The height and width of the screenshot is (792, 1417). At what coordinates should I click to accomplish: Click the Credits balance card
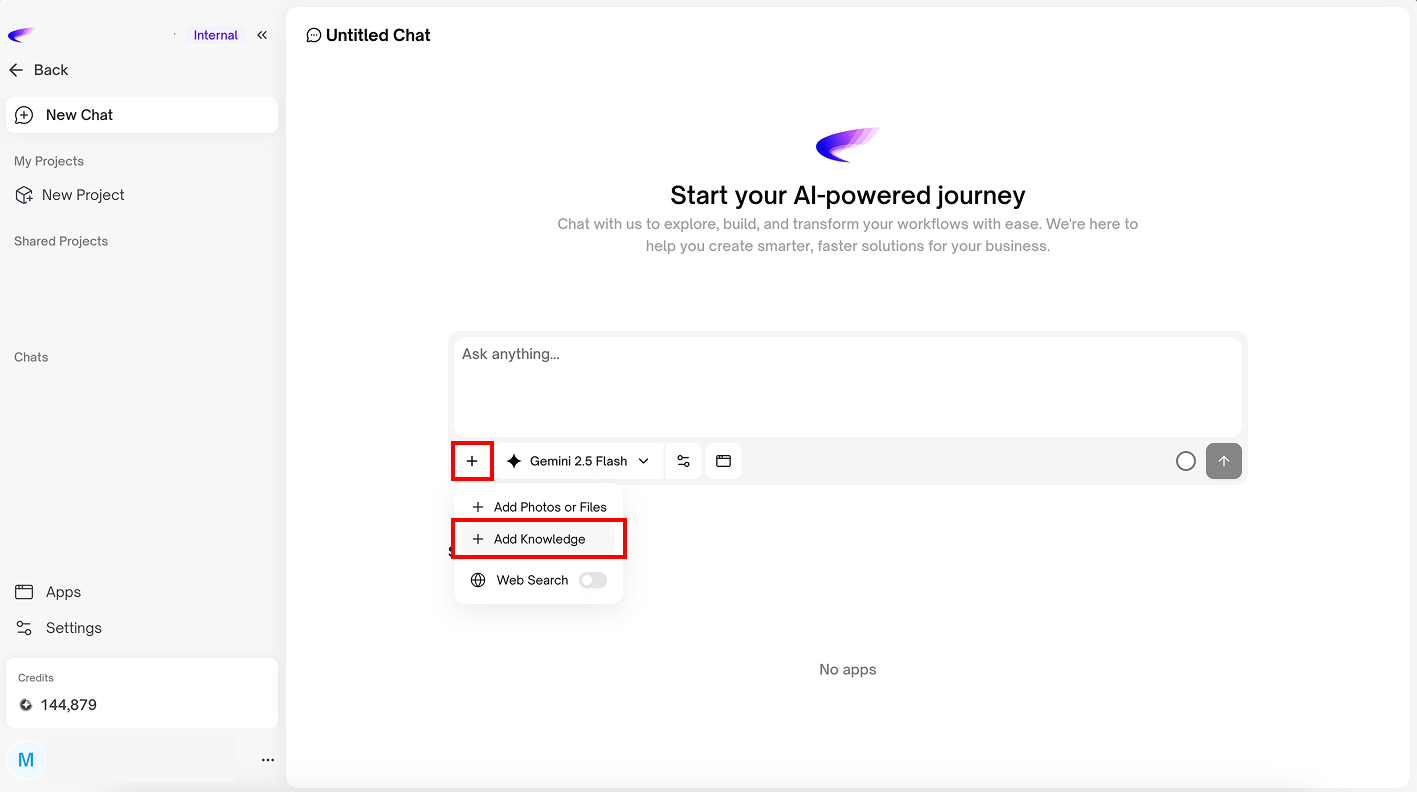point(141,693)
